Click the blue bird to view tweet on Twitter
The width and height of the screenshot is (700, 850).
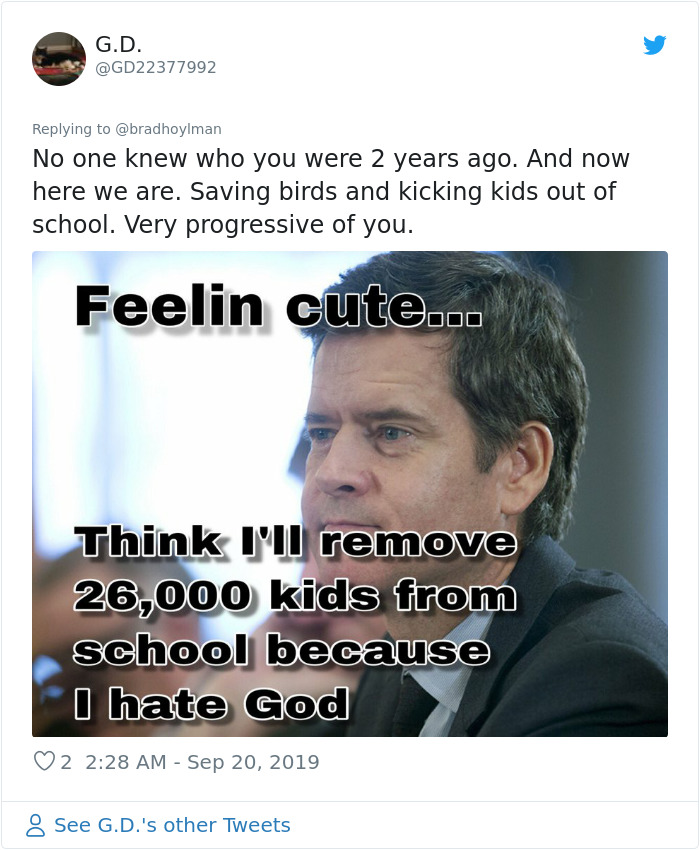point(655,45)
